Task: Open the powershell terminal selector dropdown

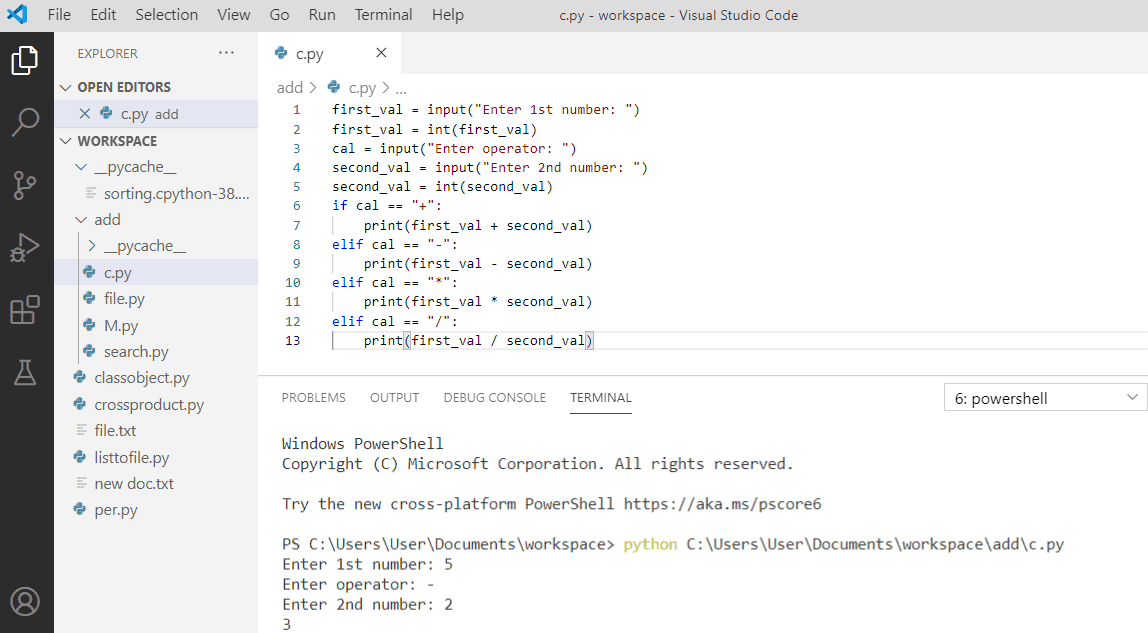Action: pos(1044,397)
